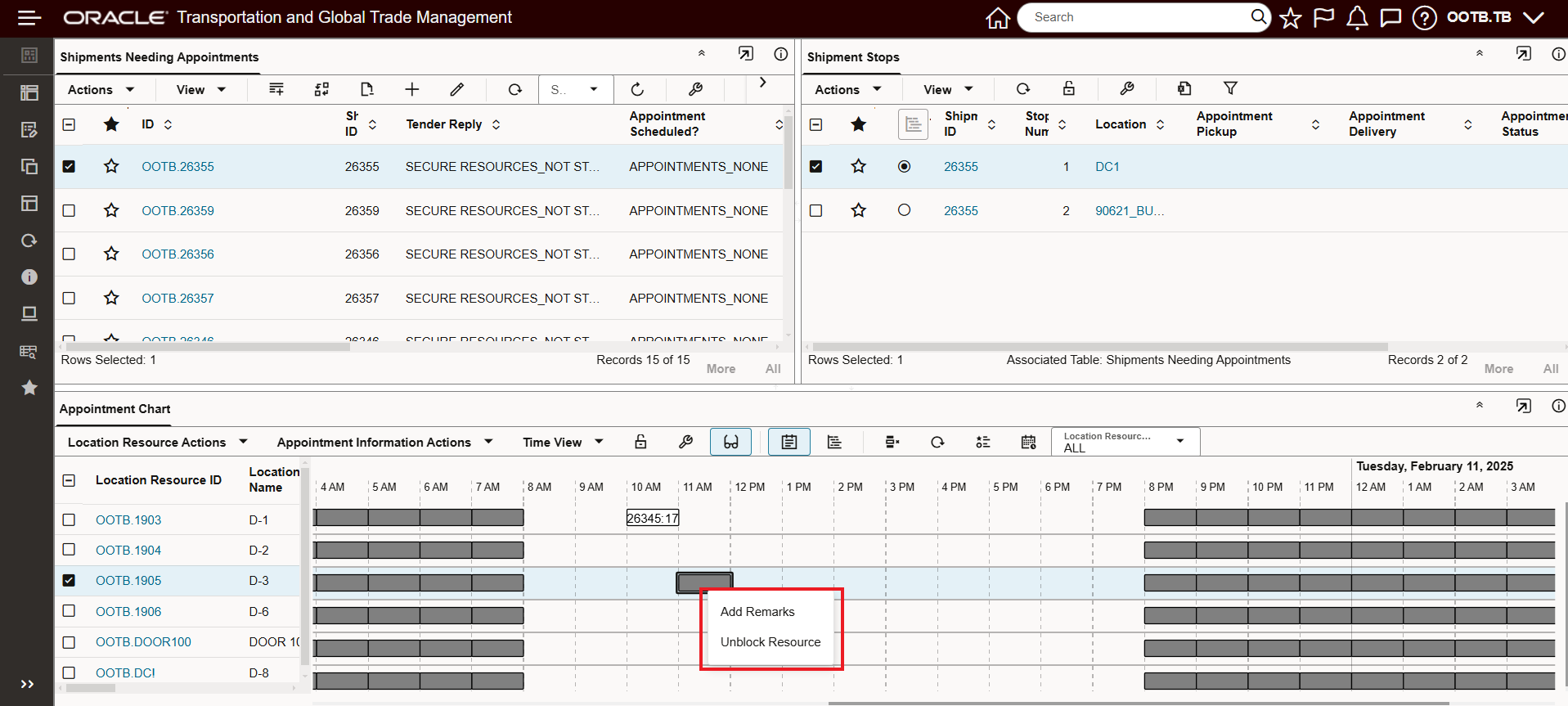The image size is (1568, 706).
Task: Open the Watchlist flag icon
Action: 1323,17
